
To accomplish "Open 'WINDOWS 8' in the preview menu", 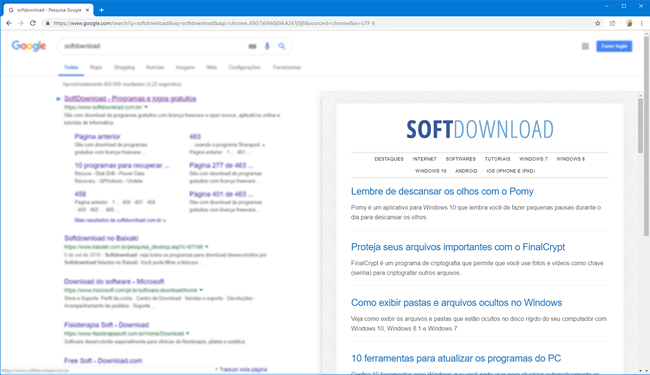I will pyautogui.click(x=570, y=159).
